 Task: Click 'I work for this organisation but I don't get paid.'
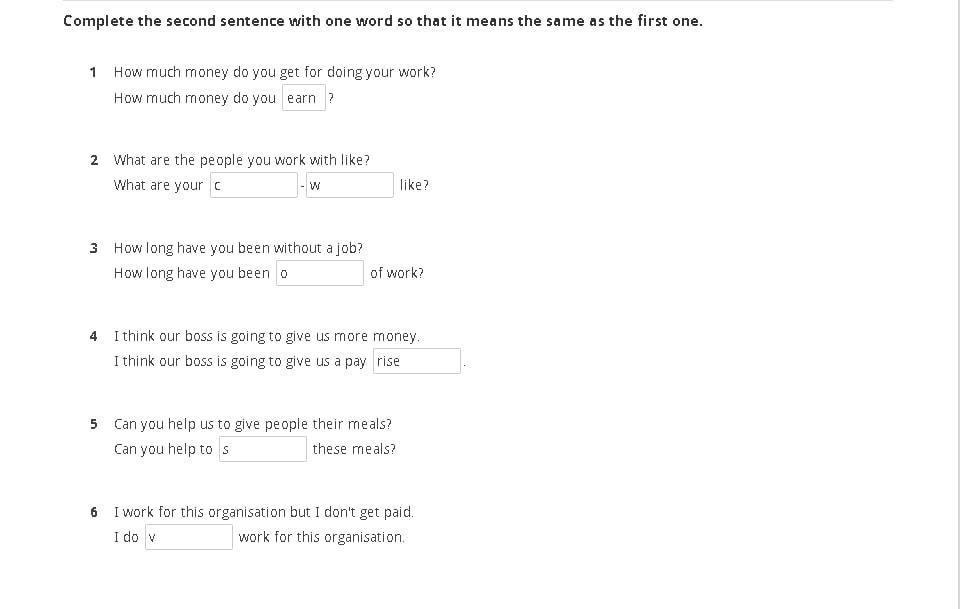tap(264, 512)
